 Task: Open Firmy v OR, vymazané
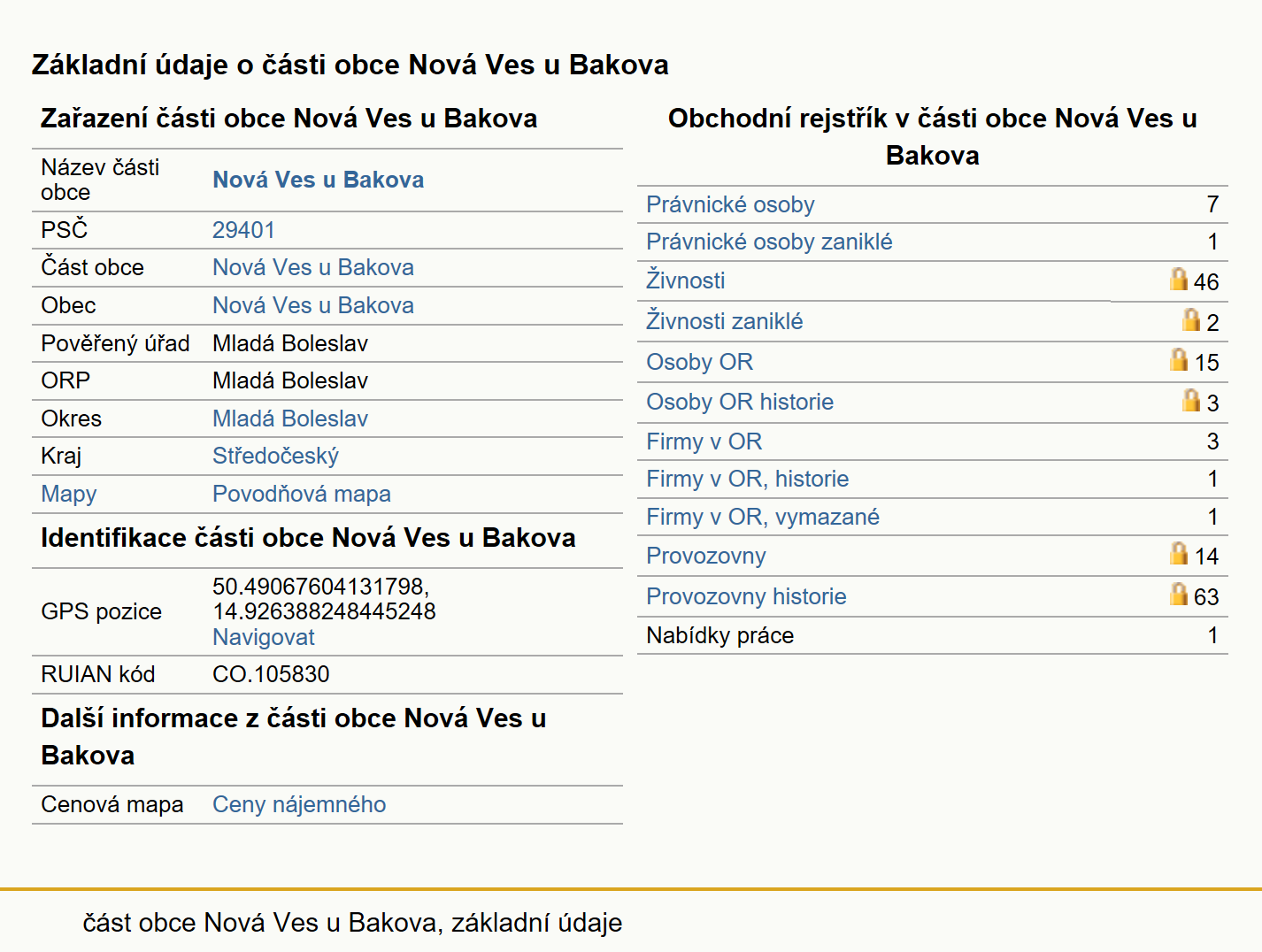click(x=763, y=517)
